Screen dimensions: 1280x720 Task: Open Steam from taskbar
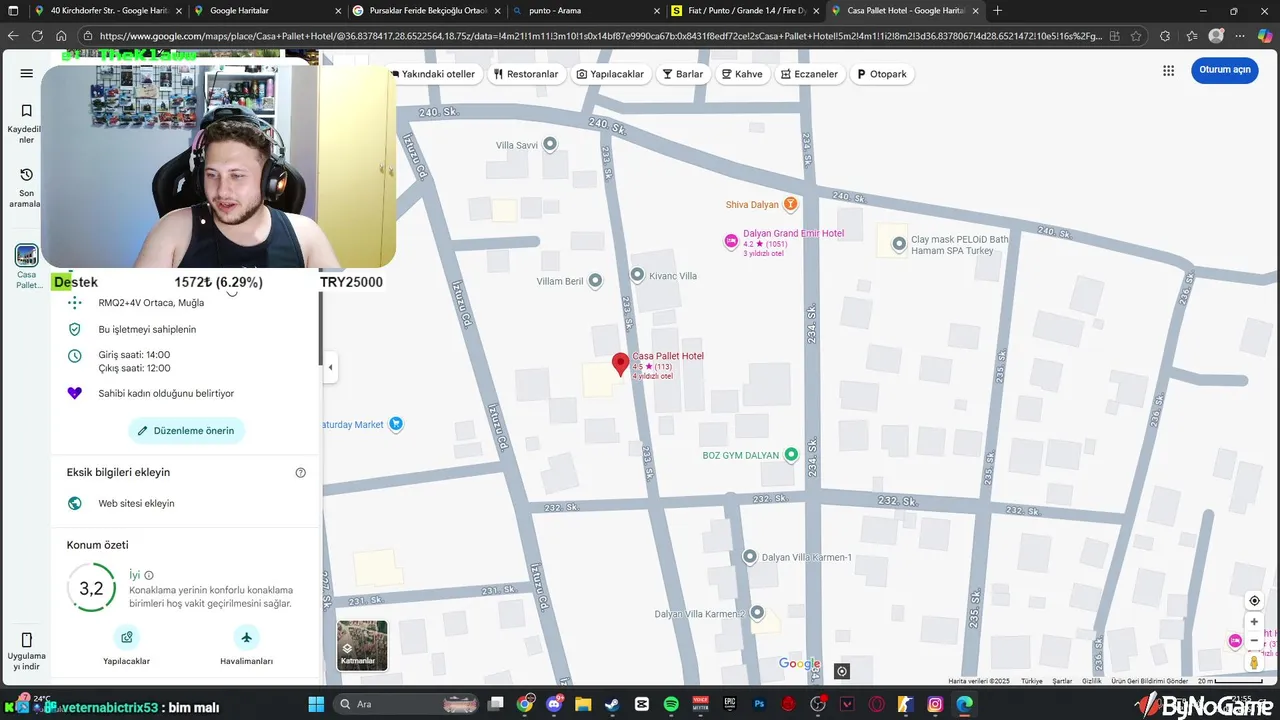pyautogui.click(x=611, y=704)
